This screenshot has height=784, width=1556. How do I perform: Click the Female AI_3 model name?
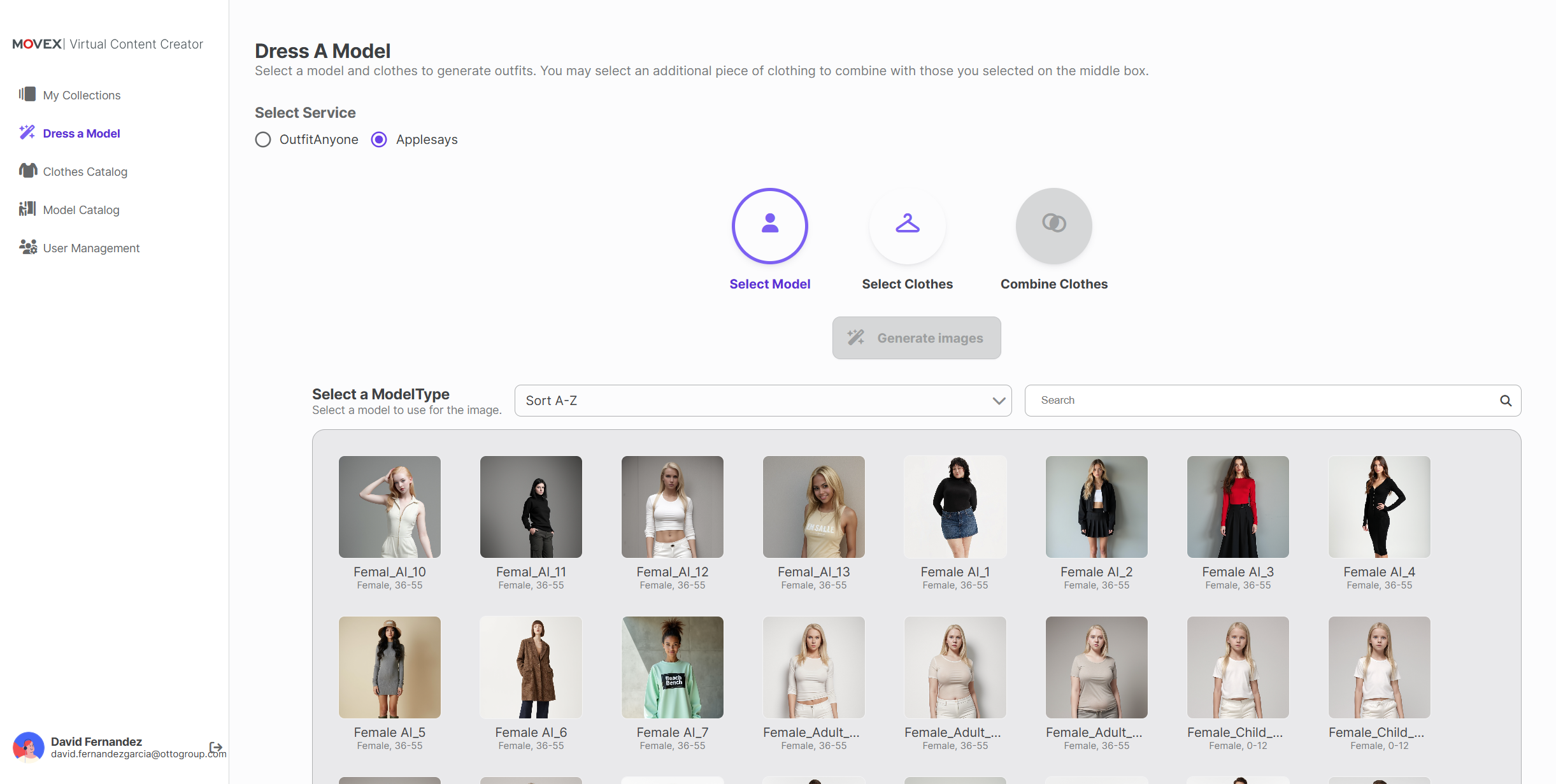[1238, 572]
